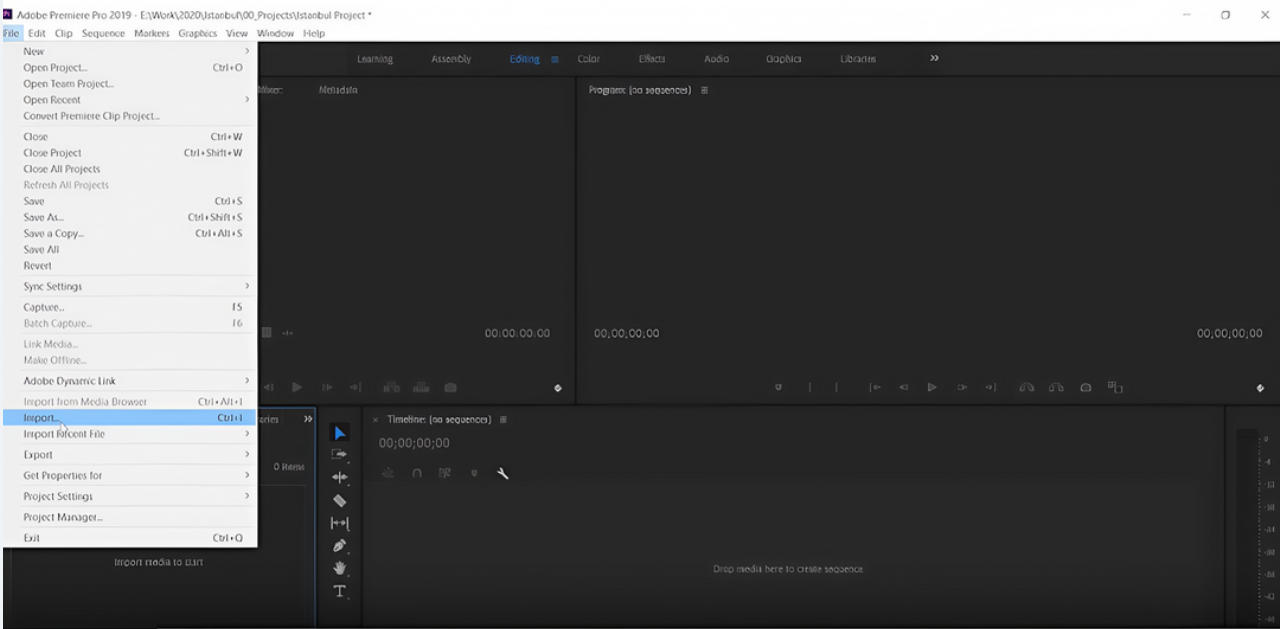This screenshot has width=1280, height=629.
Task: Select the Razor tool
Action: (339, 500)
